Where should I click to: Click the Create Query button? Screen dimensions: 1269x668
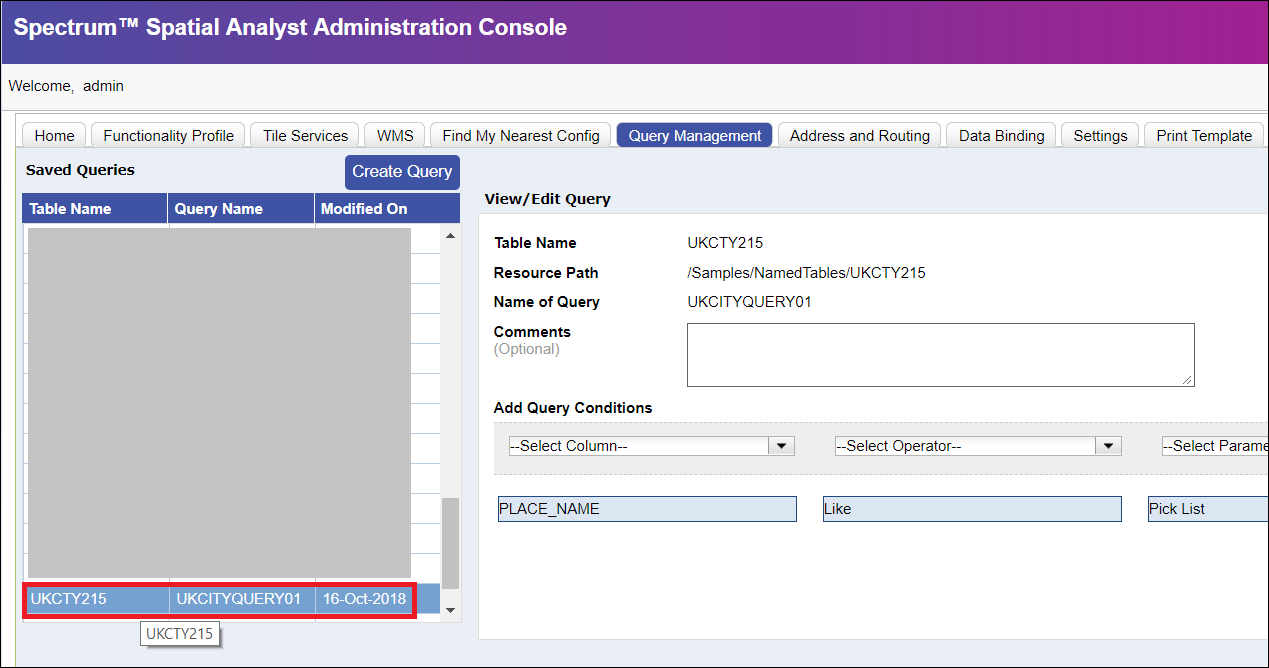[x=402, y=172]
